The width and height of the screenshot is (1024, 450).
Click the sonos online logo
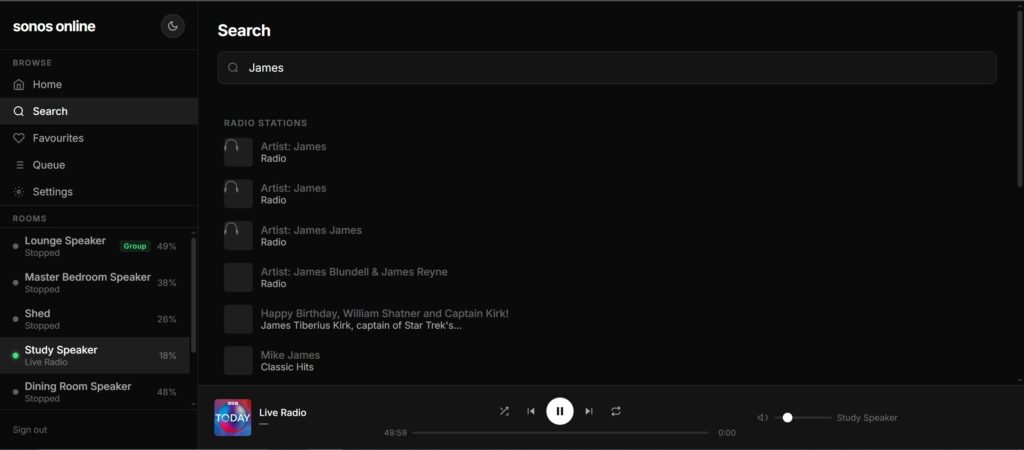pyautogui.click(x=54, y=26)
